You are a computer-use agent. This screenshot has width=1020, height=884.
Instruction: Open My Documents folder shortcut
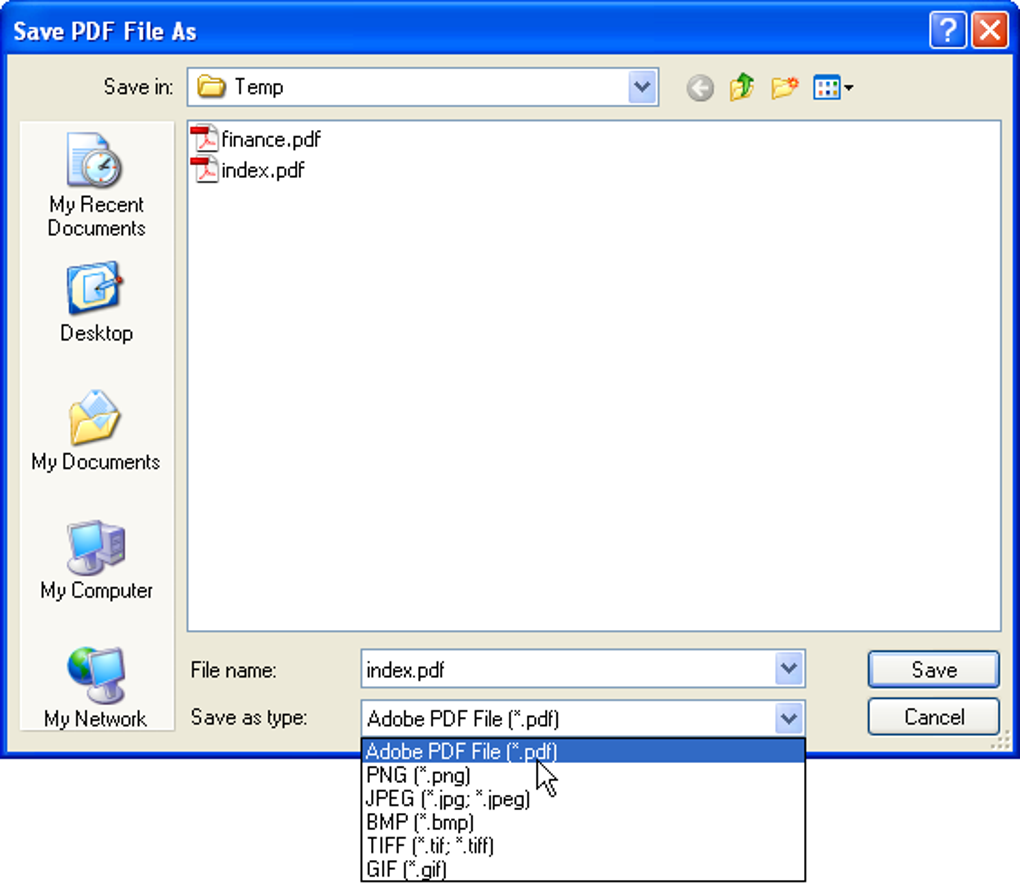tap(96, 431)
